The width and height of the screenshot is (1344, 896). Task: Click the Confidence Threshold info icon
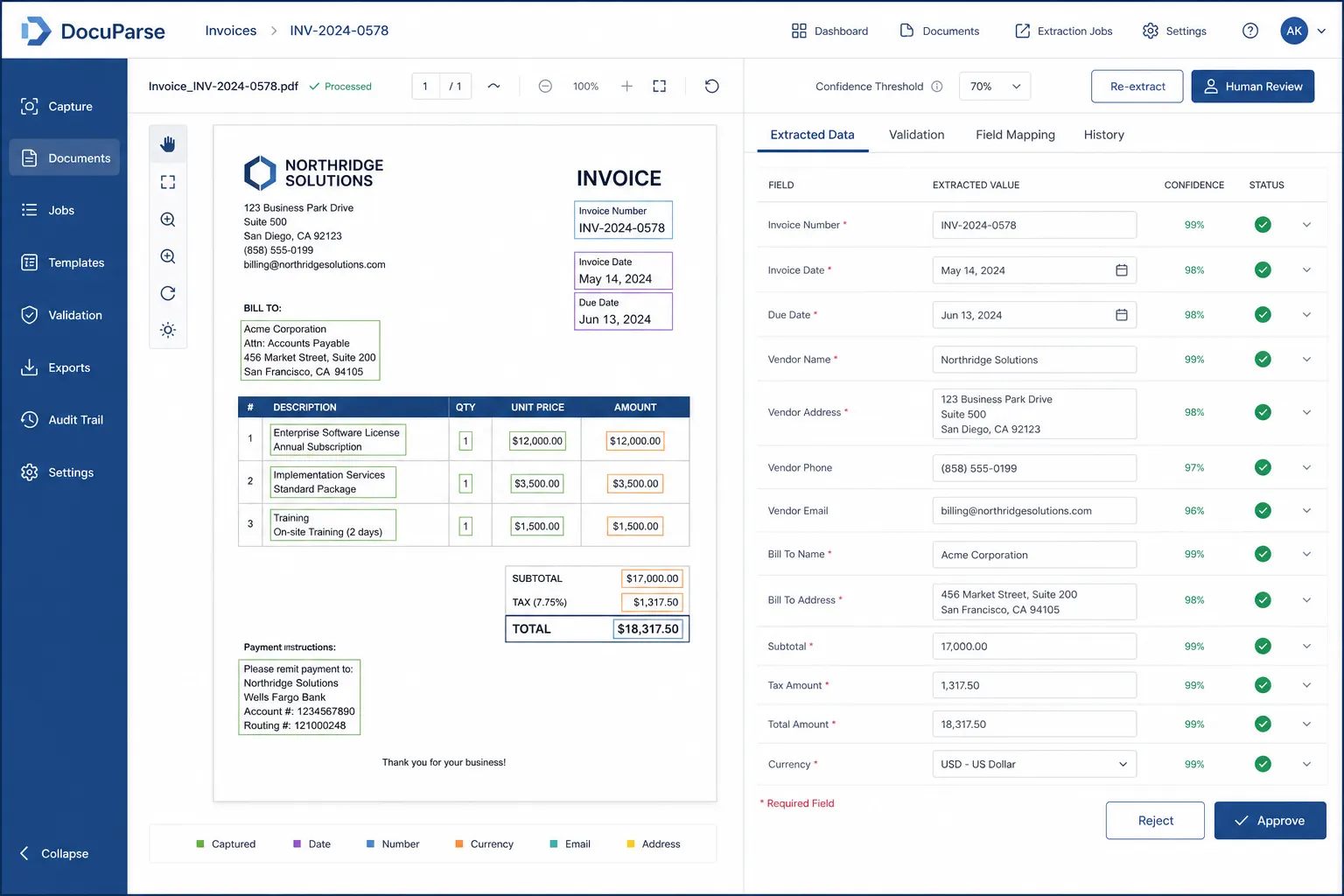point(937,87)
